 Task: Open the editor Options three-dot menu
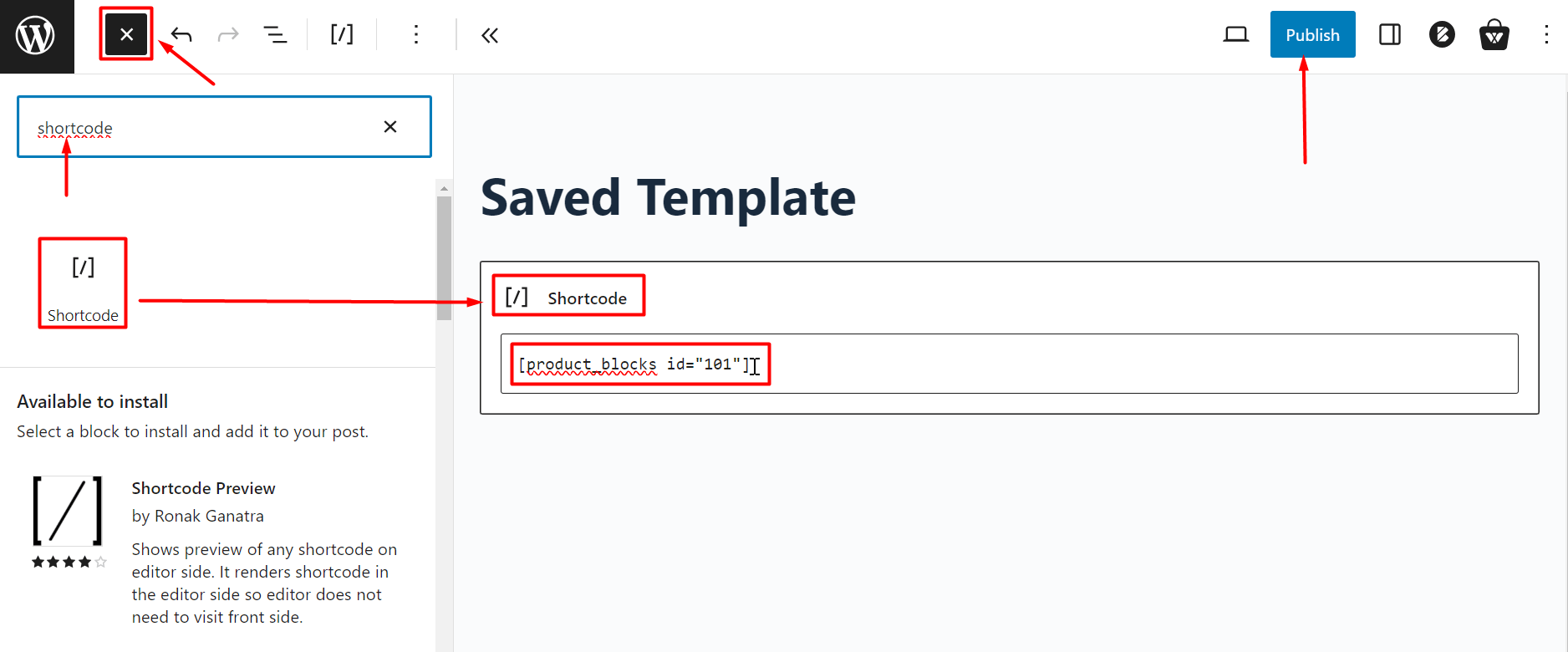(1548, 34)
